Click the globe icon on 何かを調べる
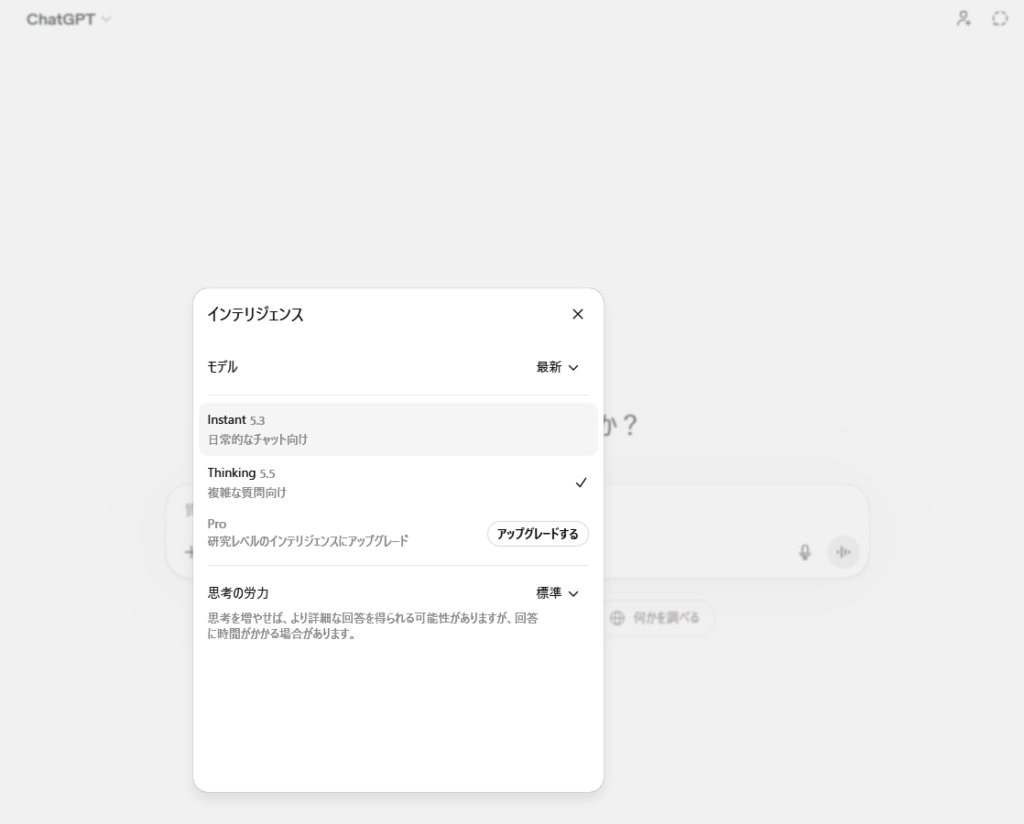 (618, 618)
